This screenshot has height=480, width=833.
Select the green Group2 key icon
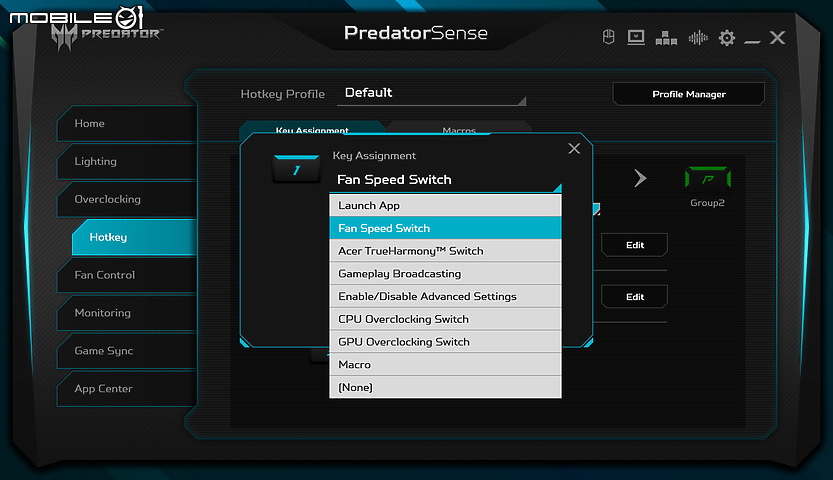pos(708,177)
